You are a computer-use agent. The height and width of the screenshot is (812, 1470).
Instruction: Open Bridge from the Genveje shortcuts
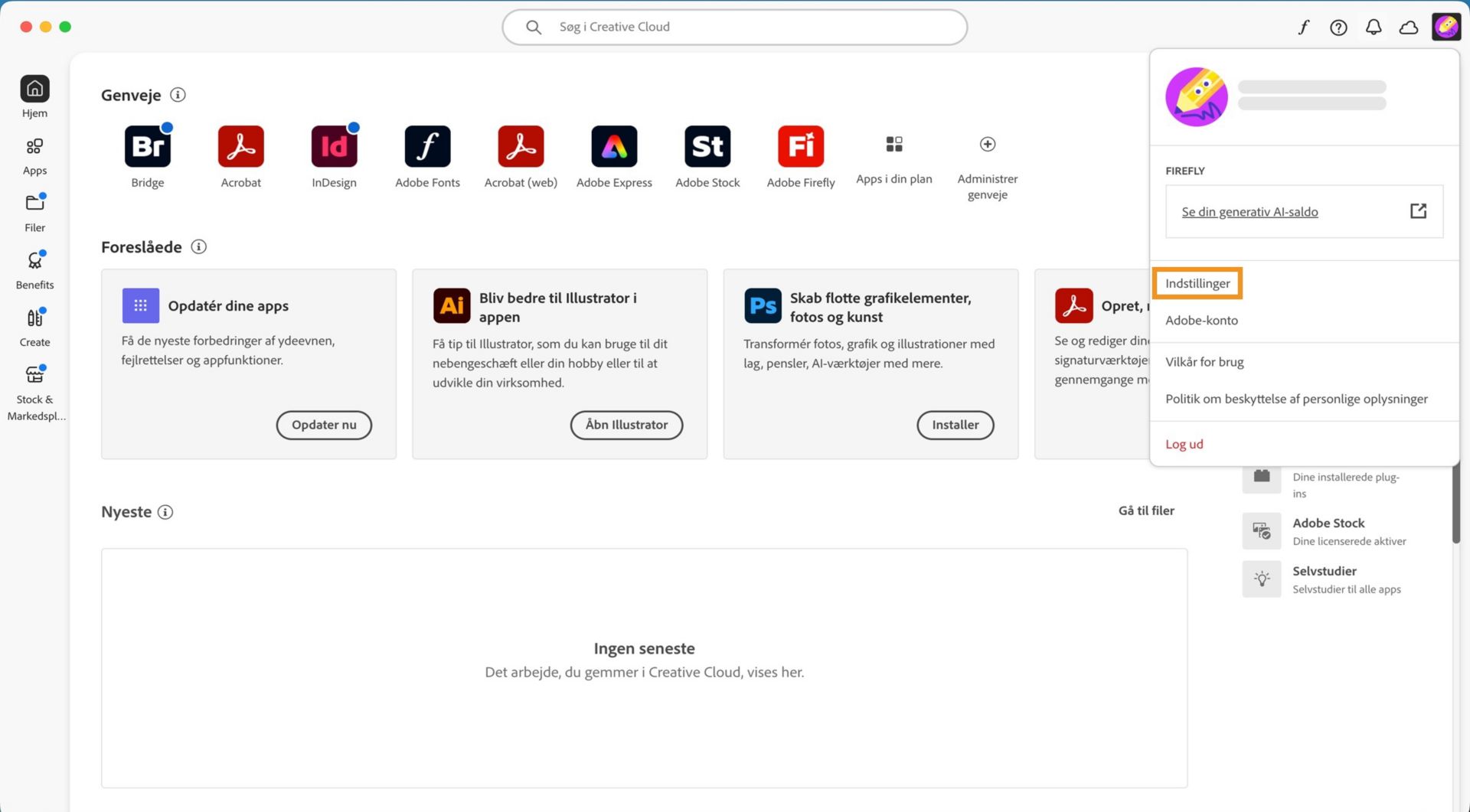[x=147, y=146]
